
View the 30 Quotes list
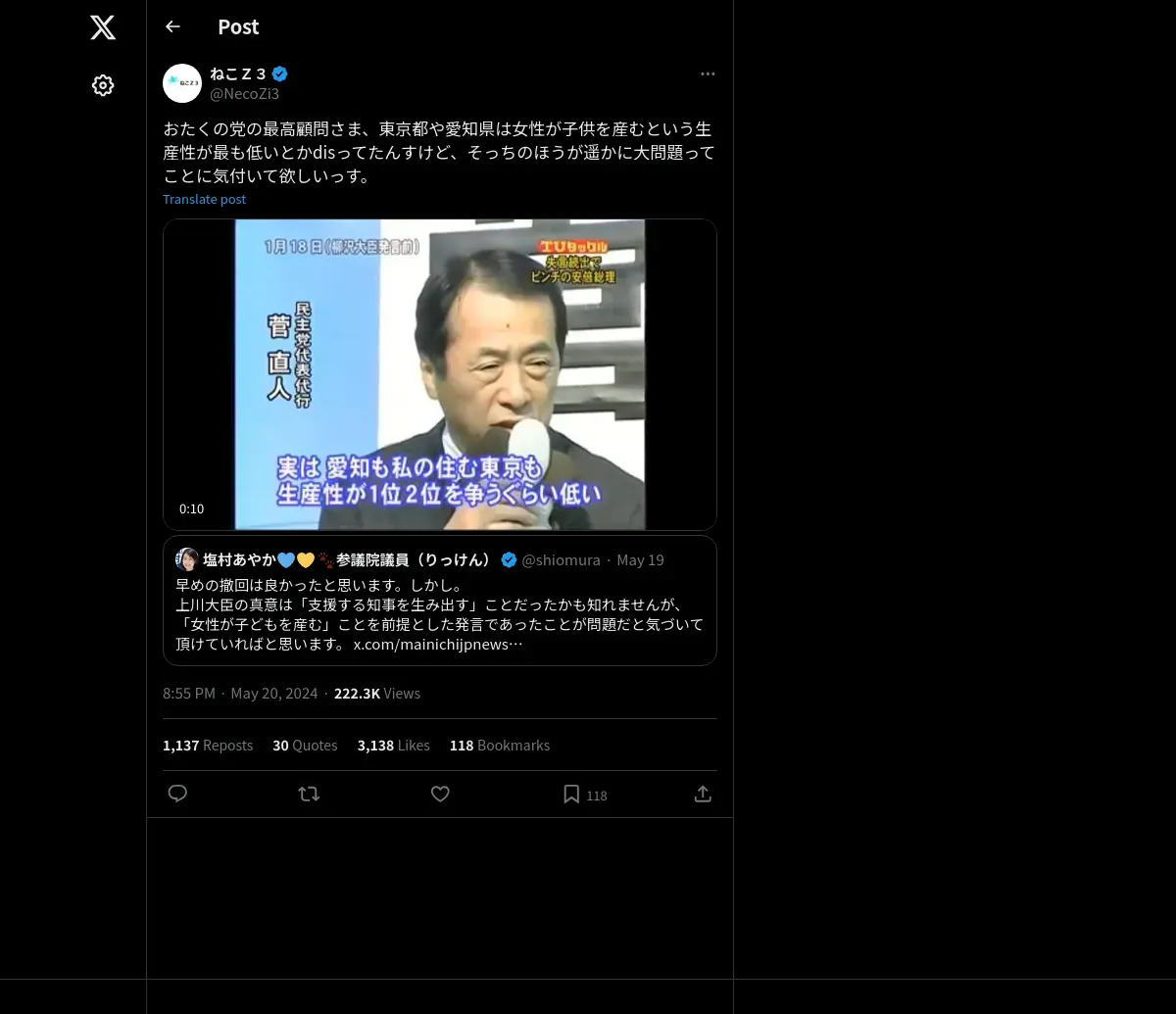(x=305, y=746)
